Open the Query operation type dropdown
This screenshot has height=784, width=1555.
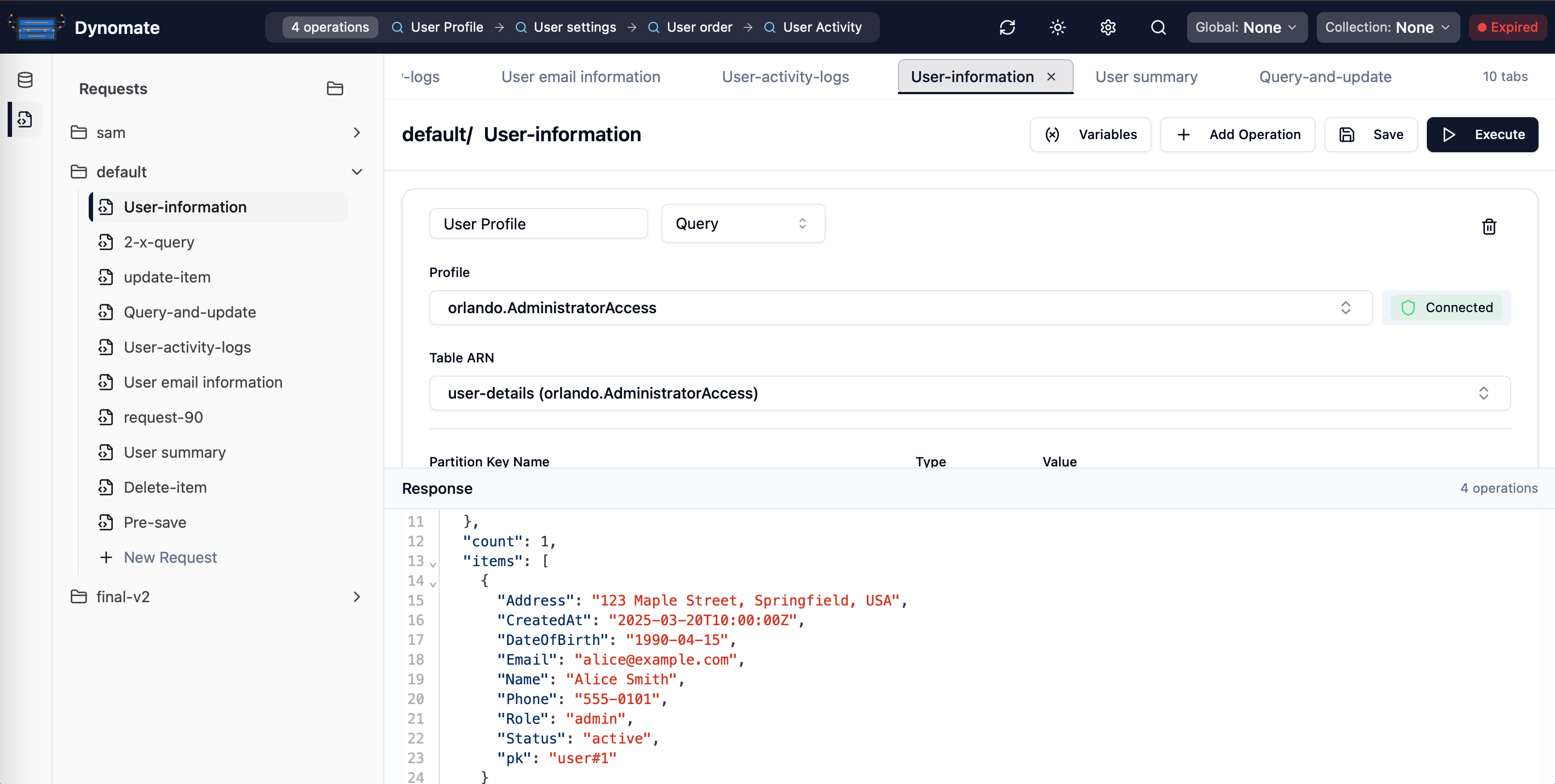[x=743, y=223]
